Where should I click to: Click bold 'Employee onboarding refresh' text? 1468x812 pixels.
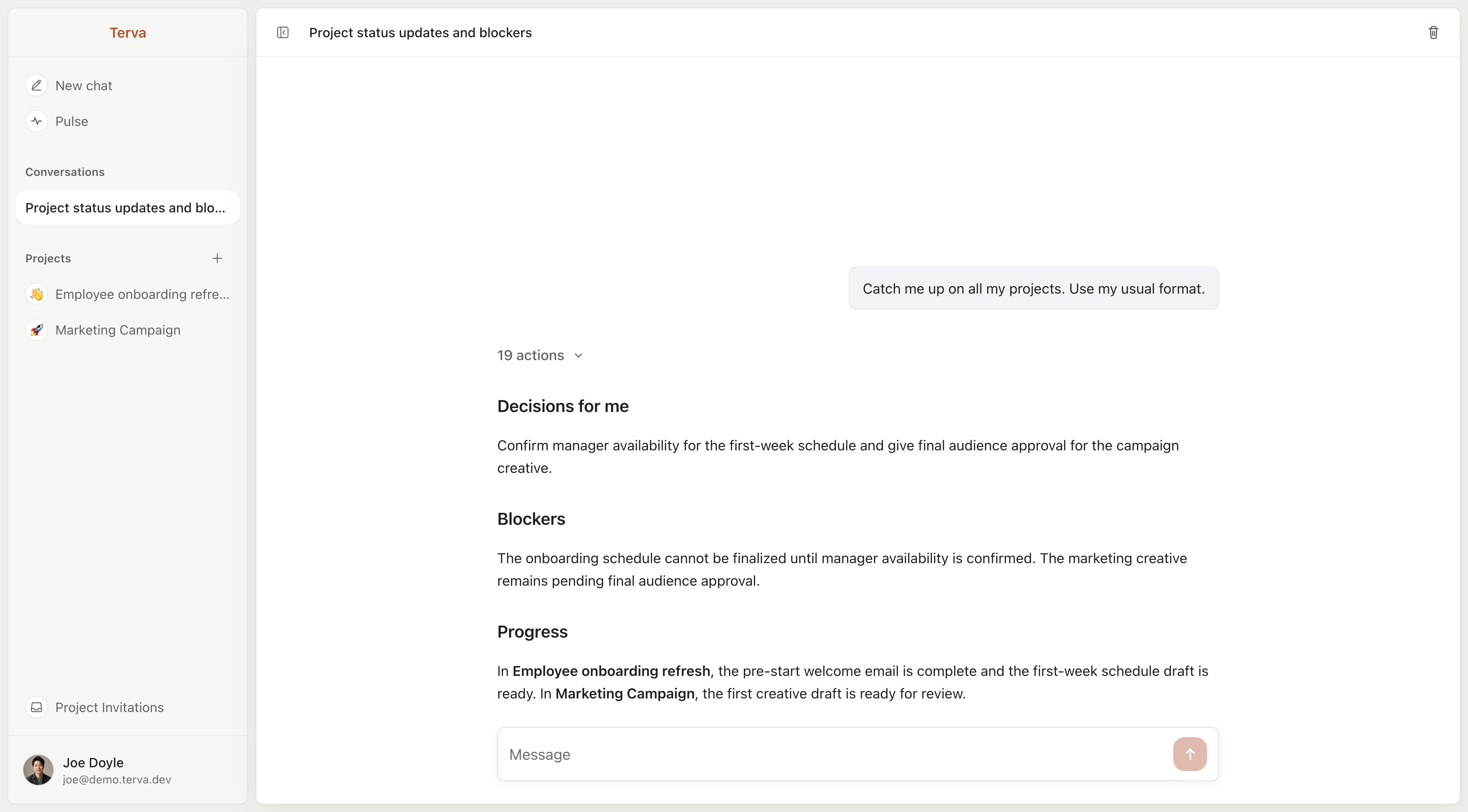point(611,671)
